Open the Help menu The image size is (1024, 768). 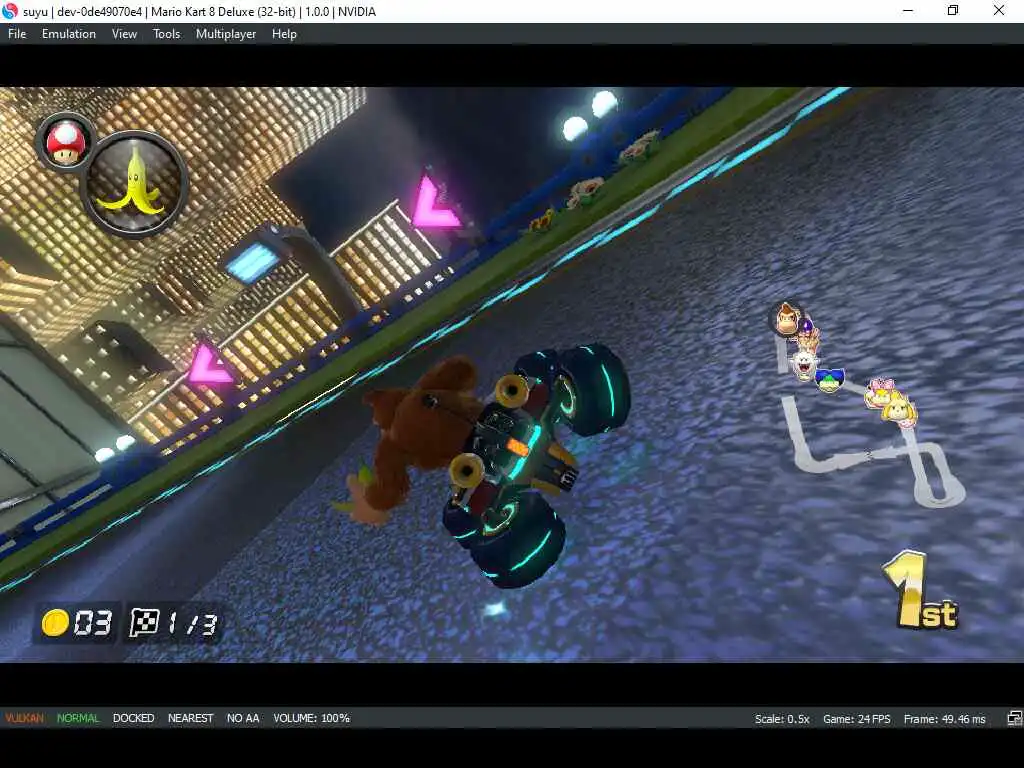coord(284,34)
